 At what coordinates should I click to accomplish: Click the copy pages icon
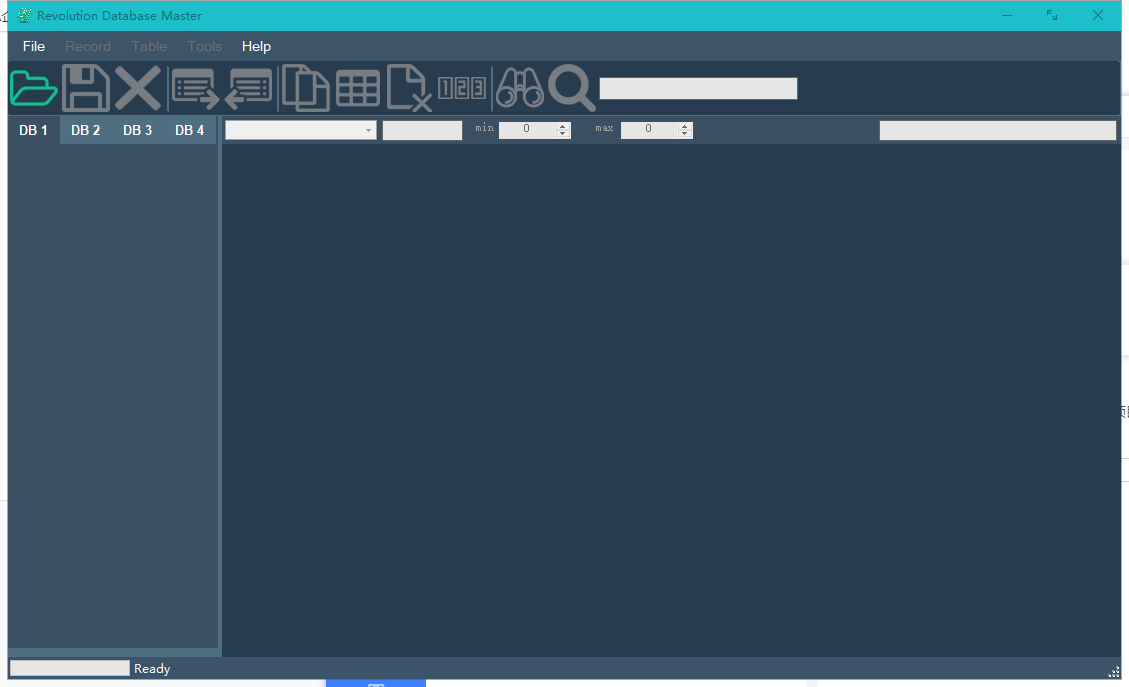point(305,88)
